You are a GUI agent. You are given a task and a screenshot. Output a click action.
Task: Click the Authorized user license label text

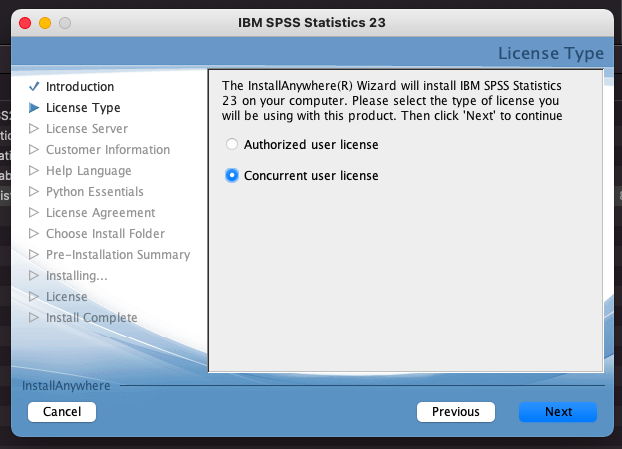click(311, 145)
